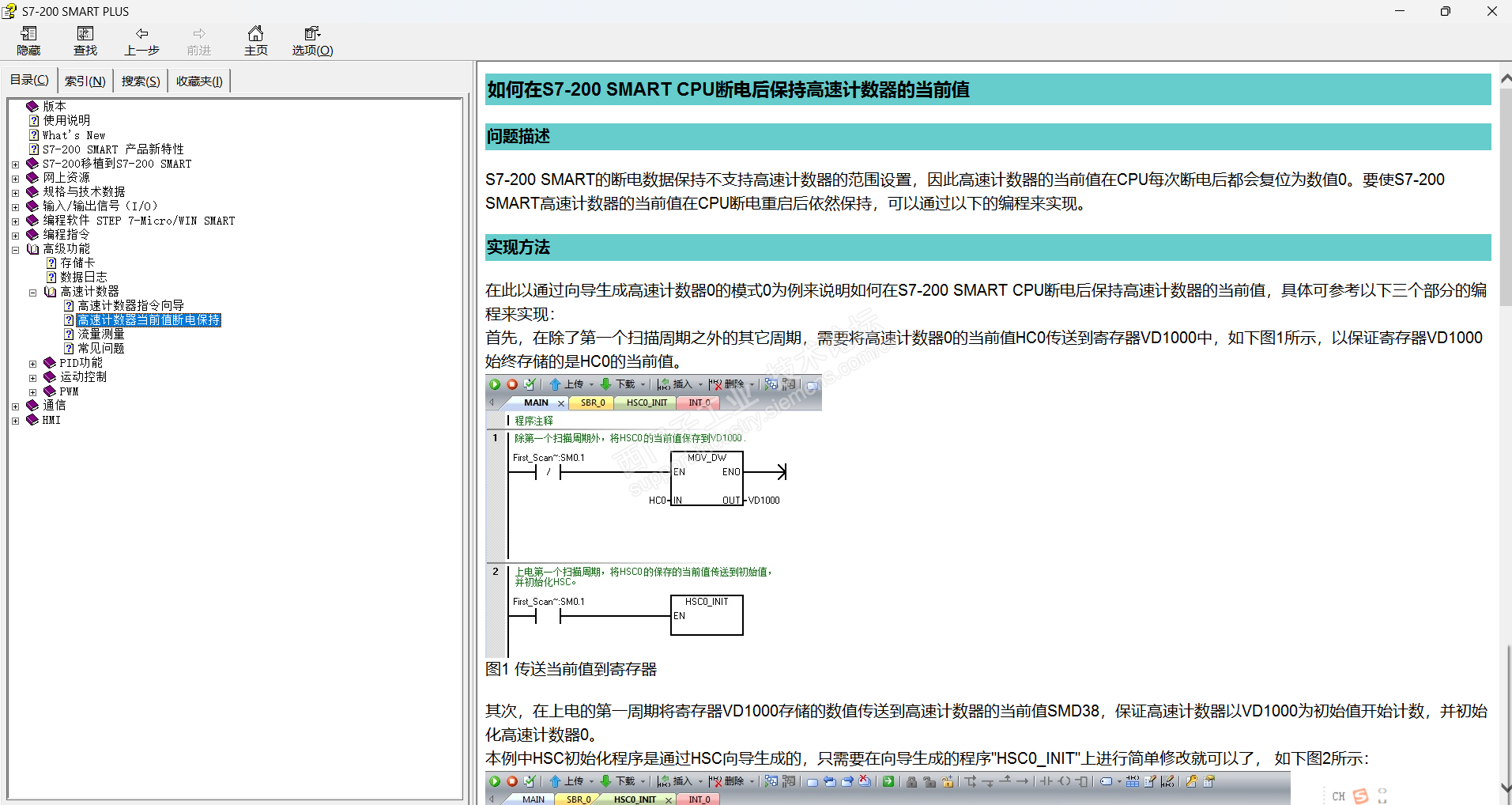
Task: Click the topic icon beside What's New
Action: (34, 134)
